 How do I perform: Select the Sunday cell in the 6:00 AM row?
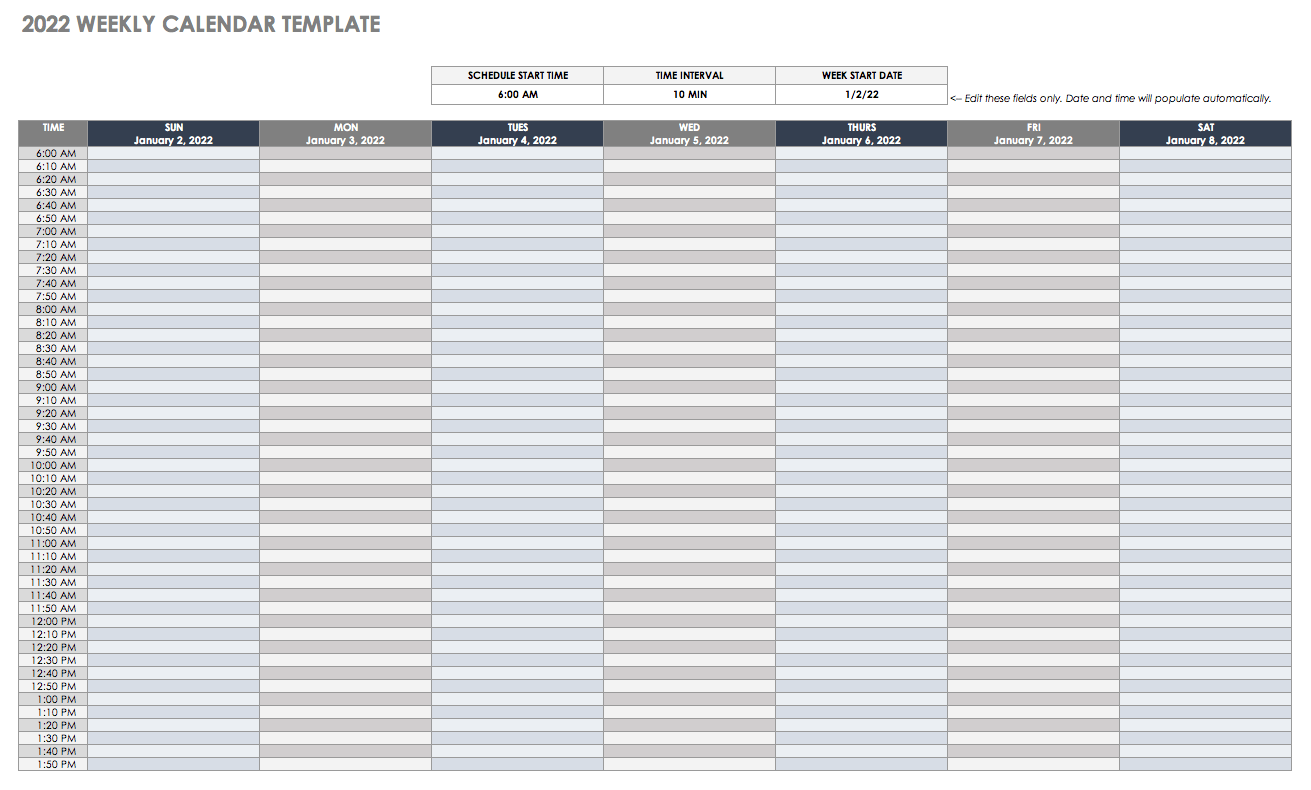(x=174, y=153)
